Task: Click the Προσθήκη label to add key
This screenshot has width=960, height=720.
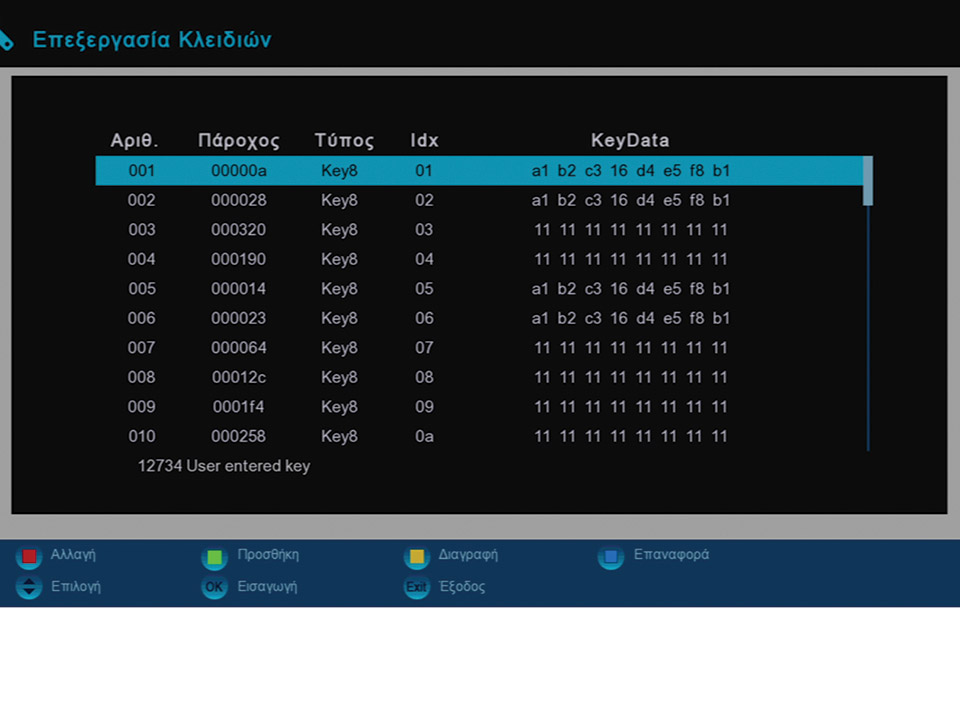Action: coord(268,555)
